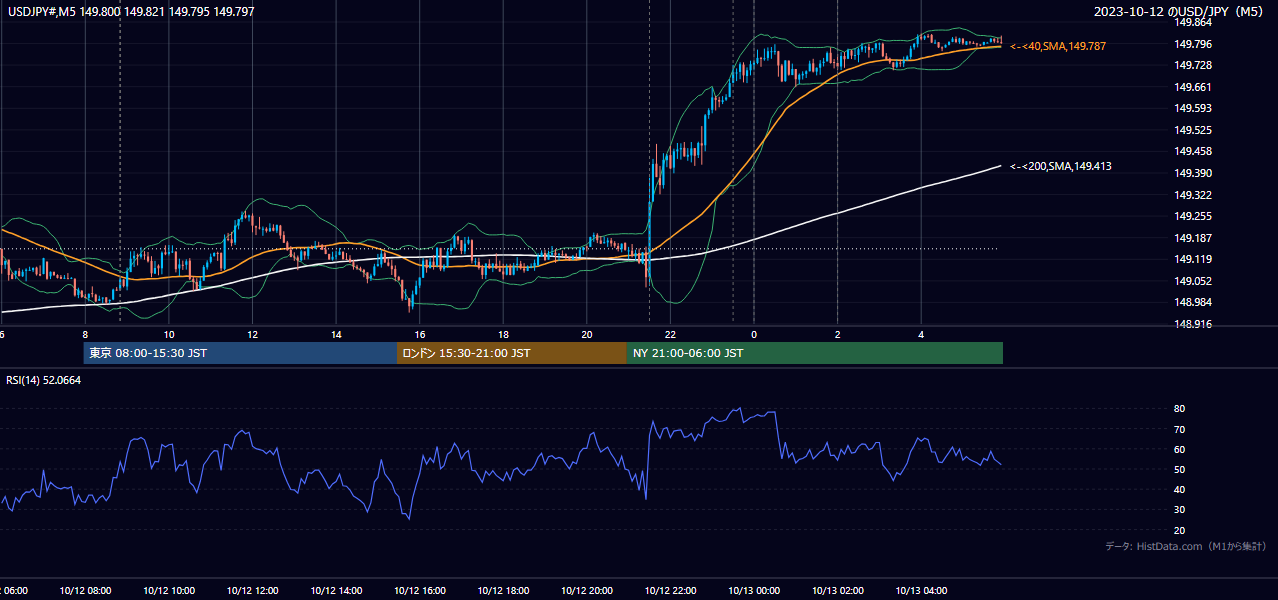Click hour tick 0 under price chart

tap(754, 335)
